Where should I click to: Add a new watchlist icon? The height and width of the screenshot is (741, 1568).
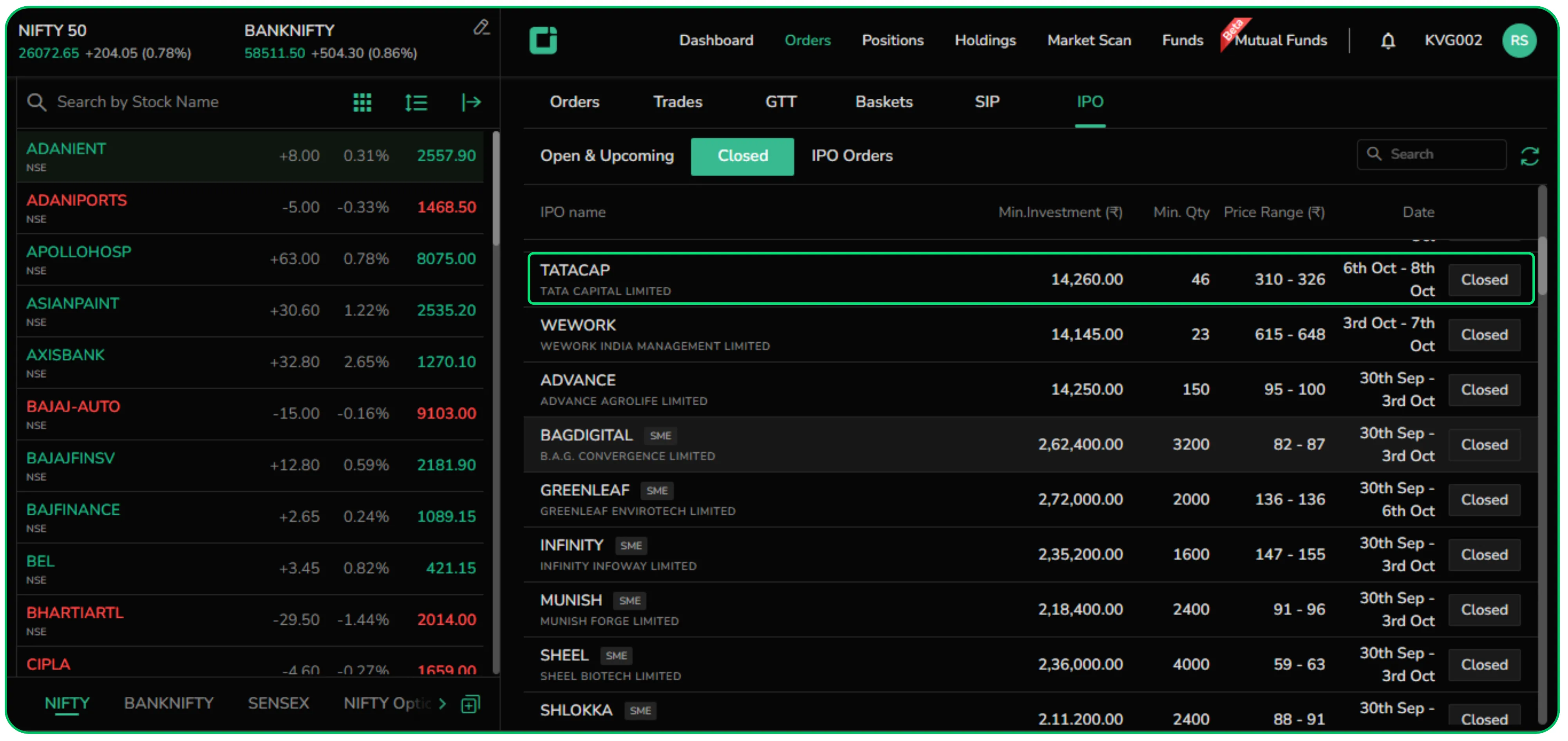click(x=470, y=705)
